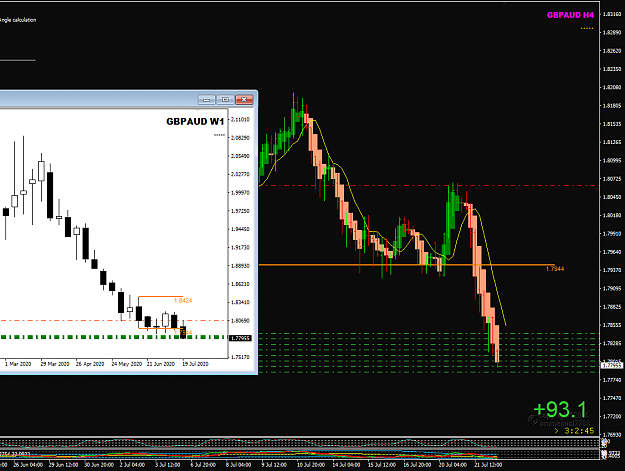Screen dimensions: 625x471
Task: Minimize the GBPAUD W1 chart window
Action: click(x=206, y=100)
